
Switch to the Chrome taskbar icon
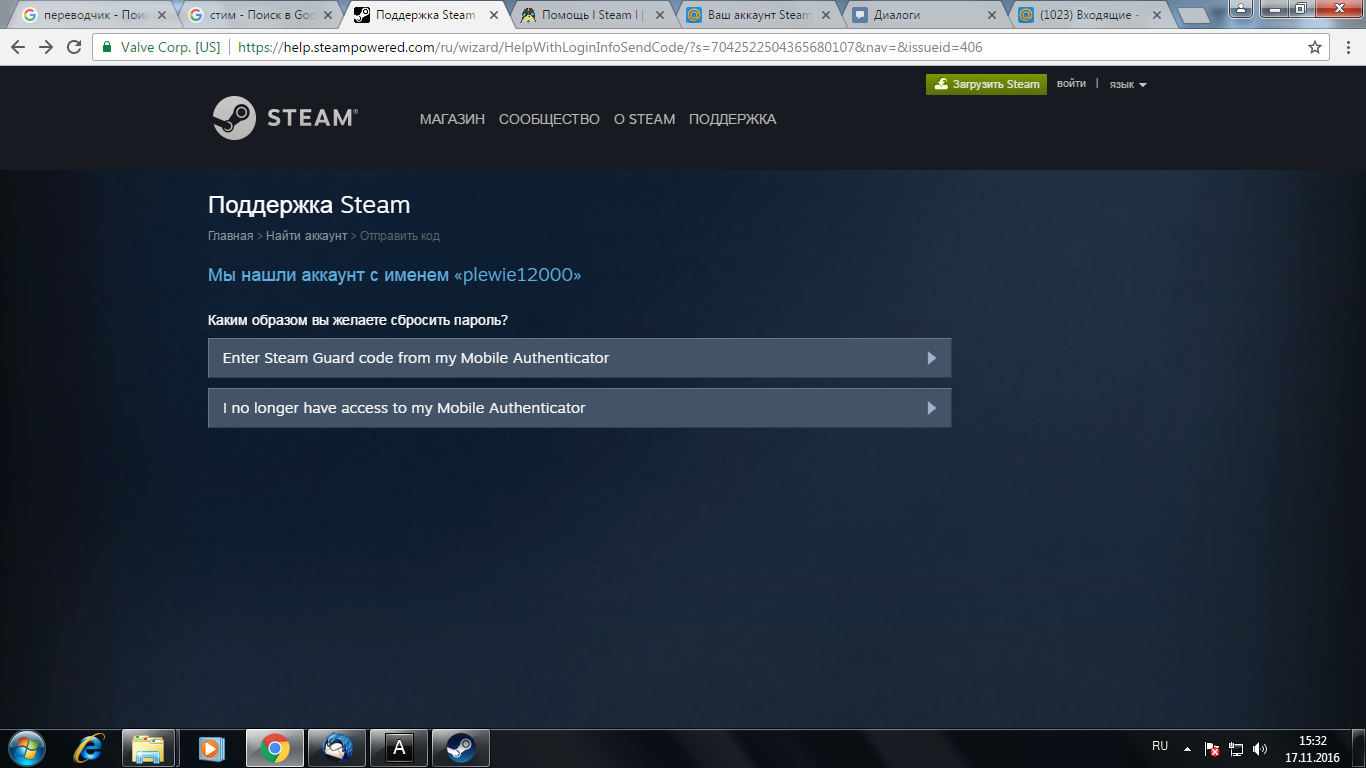click(274, 747)
